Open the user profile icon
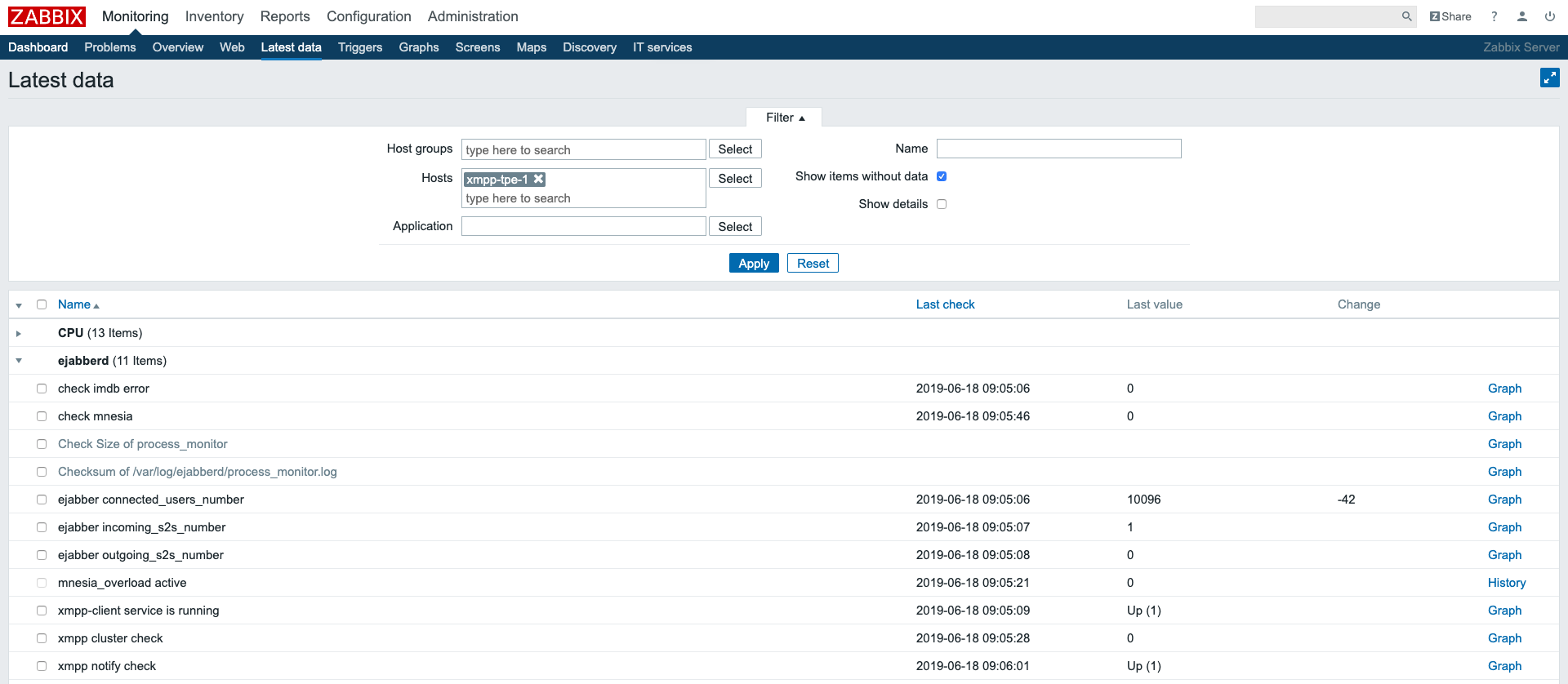Image resolution: width=1568 pixels, height=684 pixels. pos(1521,16)
